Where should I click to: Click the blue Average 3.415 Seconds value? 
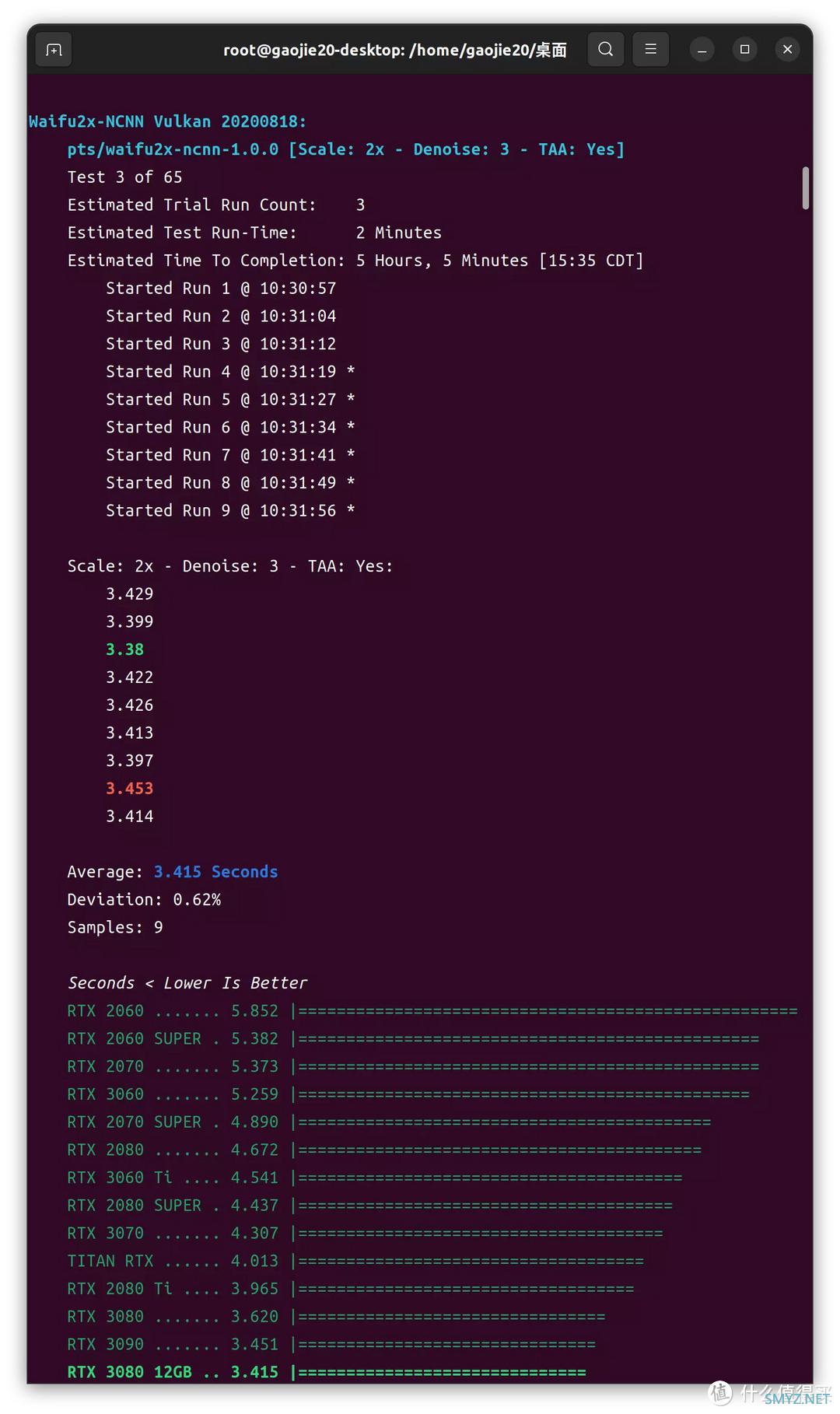(215, 872)
